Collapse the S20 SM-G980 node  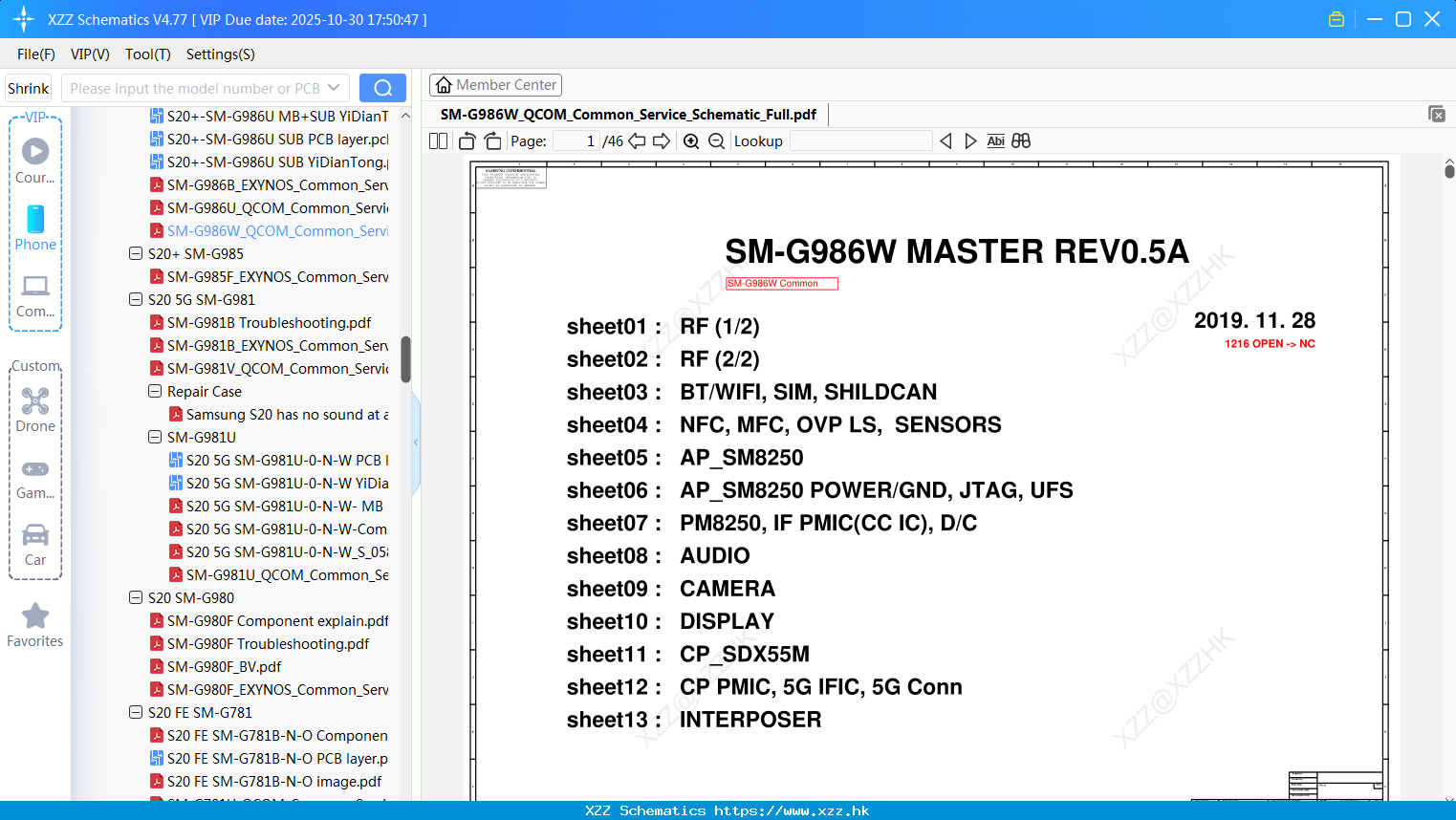click(136, 598)
